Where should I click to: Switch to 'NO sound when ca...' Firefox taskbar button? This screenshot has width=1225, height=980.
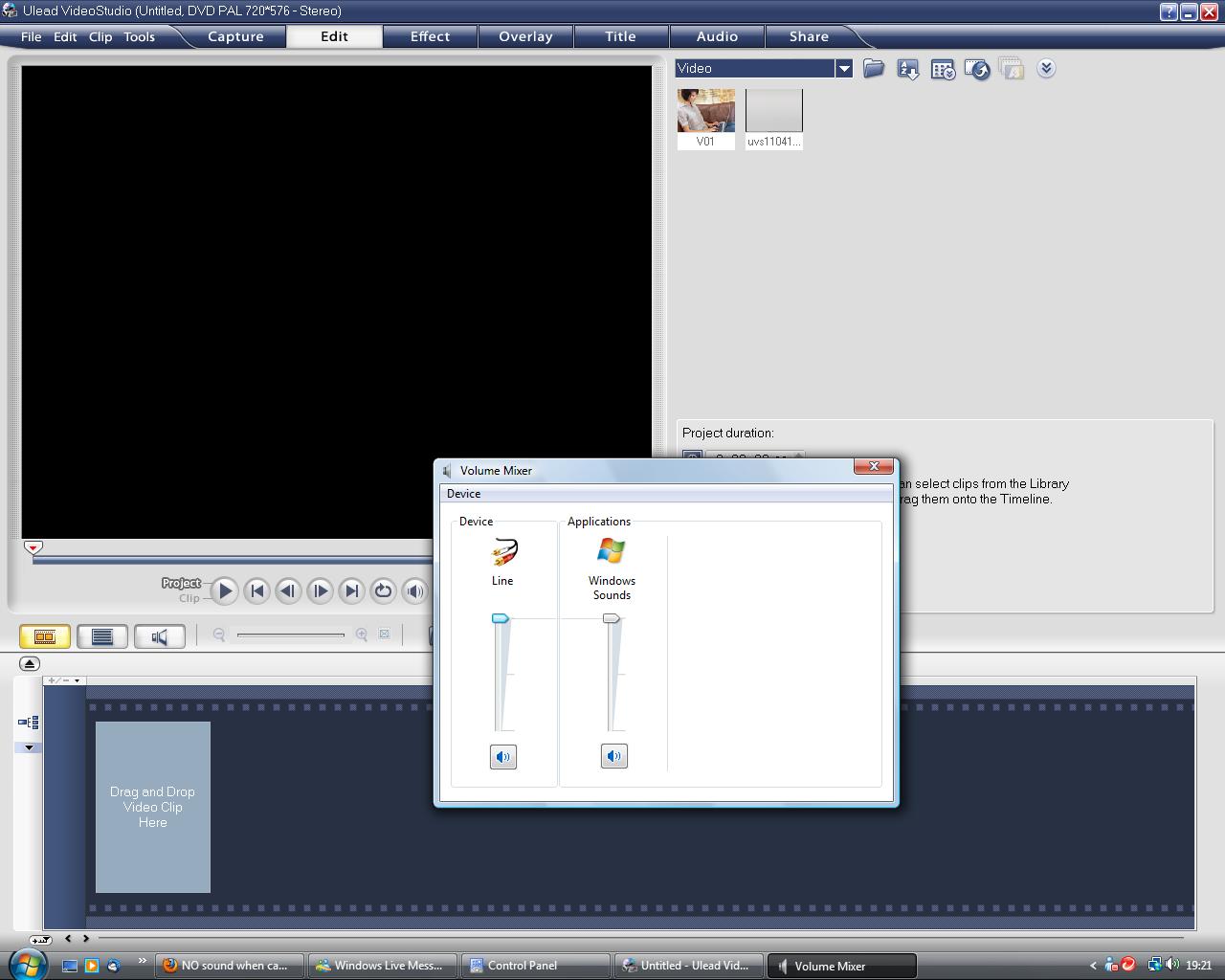[231, 966]
